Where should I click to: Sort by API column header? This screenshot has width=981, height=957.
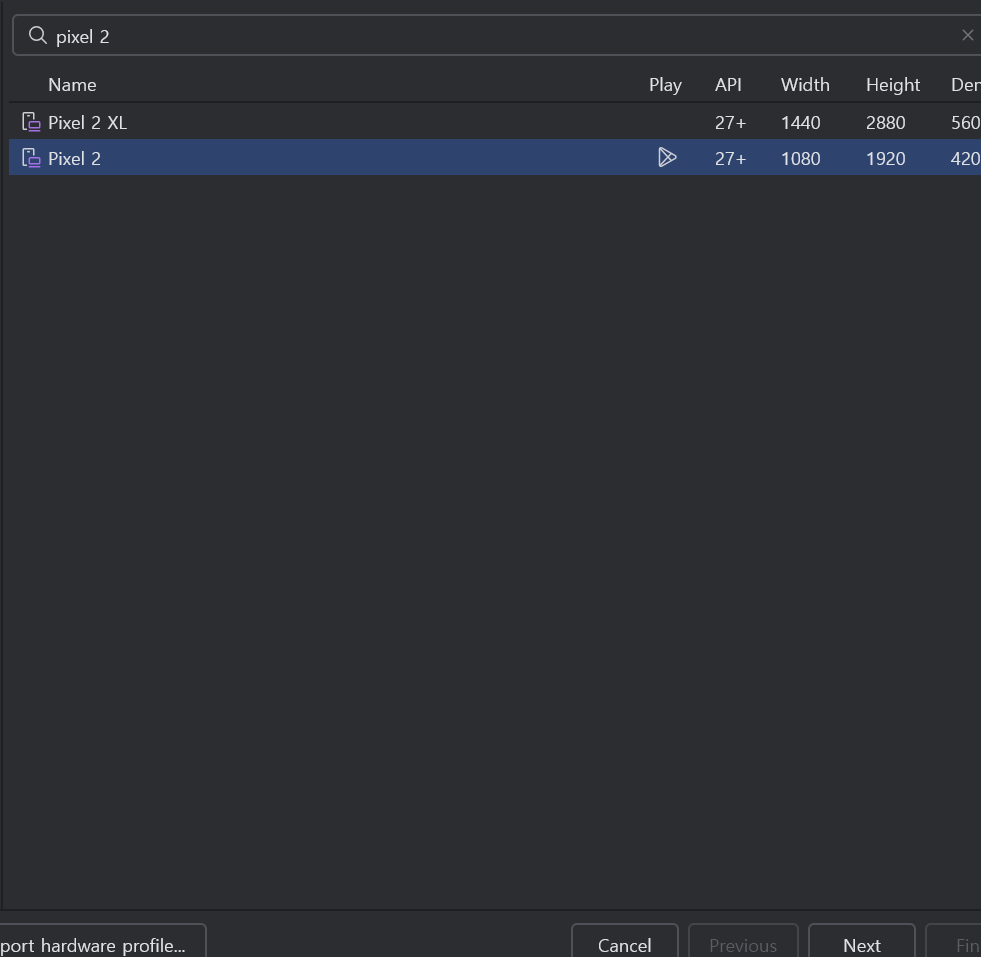(728, 85)
